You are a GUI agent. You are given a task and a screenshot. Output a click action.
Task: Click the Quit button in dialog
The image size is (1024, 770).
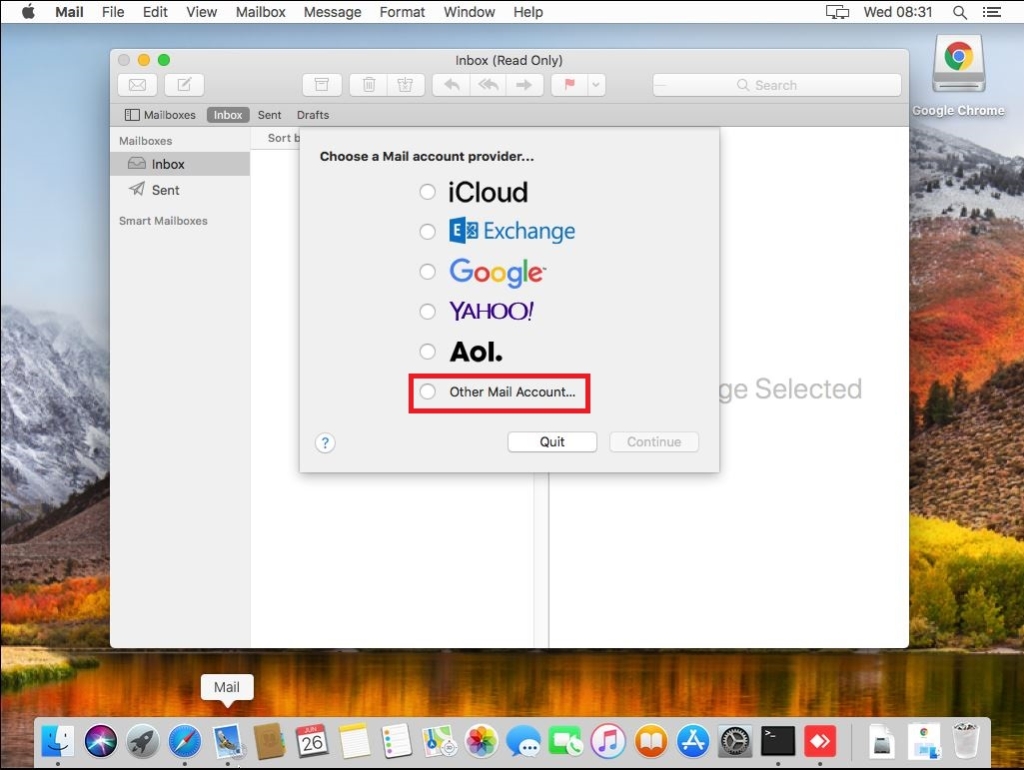click(552, 442)
